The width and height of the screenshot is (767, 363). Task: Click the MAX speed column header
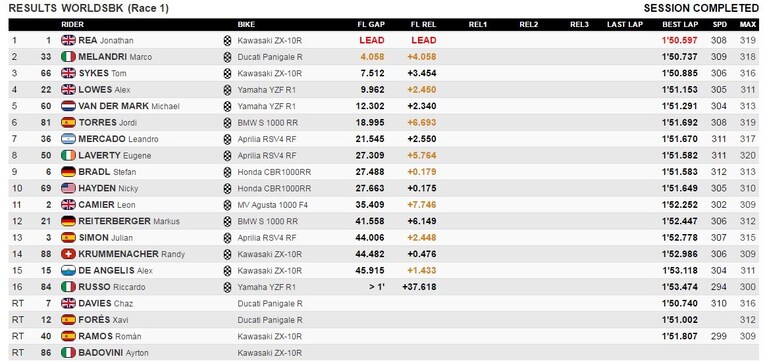coord(747,24)
